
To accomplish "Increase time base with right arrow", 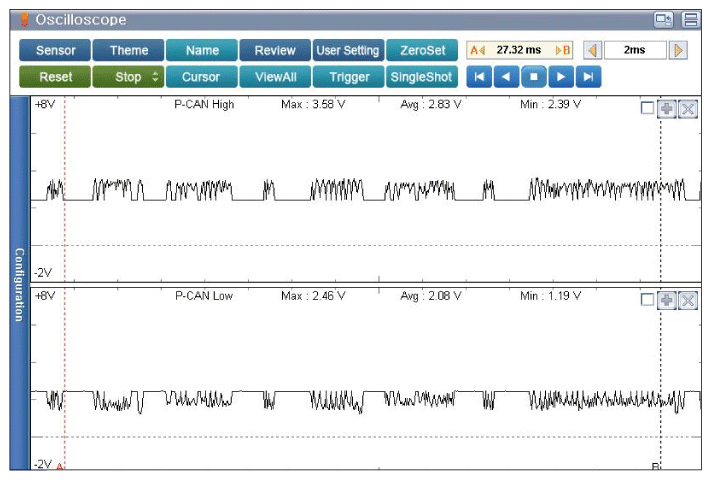I will (x=679, y=50).
